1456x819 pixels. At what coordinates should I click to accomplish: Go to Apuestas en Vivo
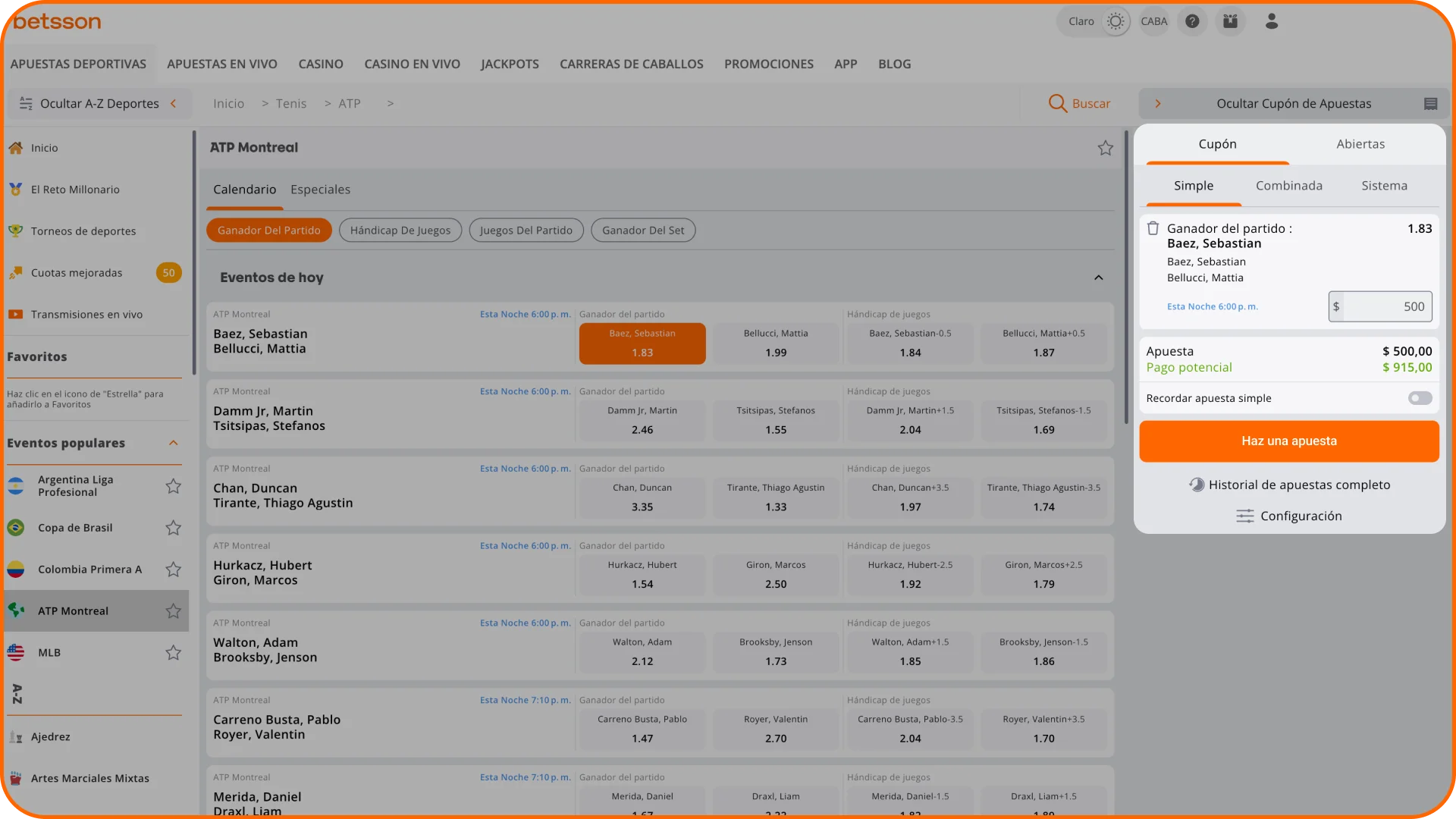(x=222, y=64)
